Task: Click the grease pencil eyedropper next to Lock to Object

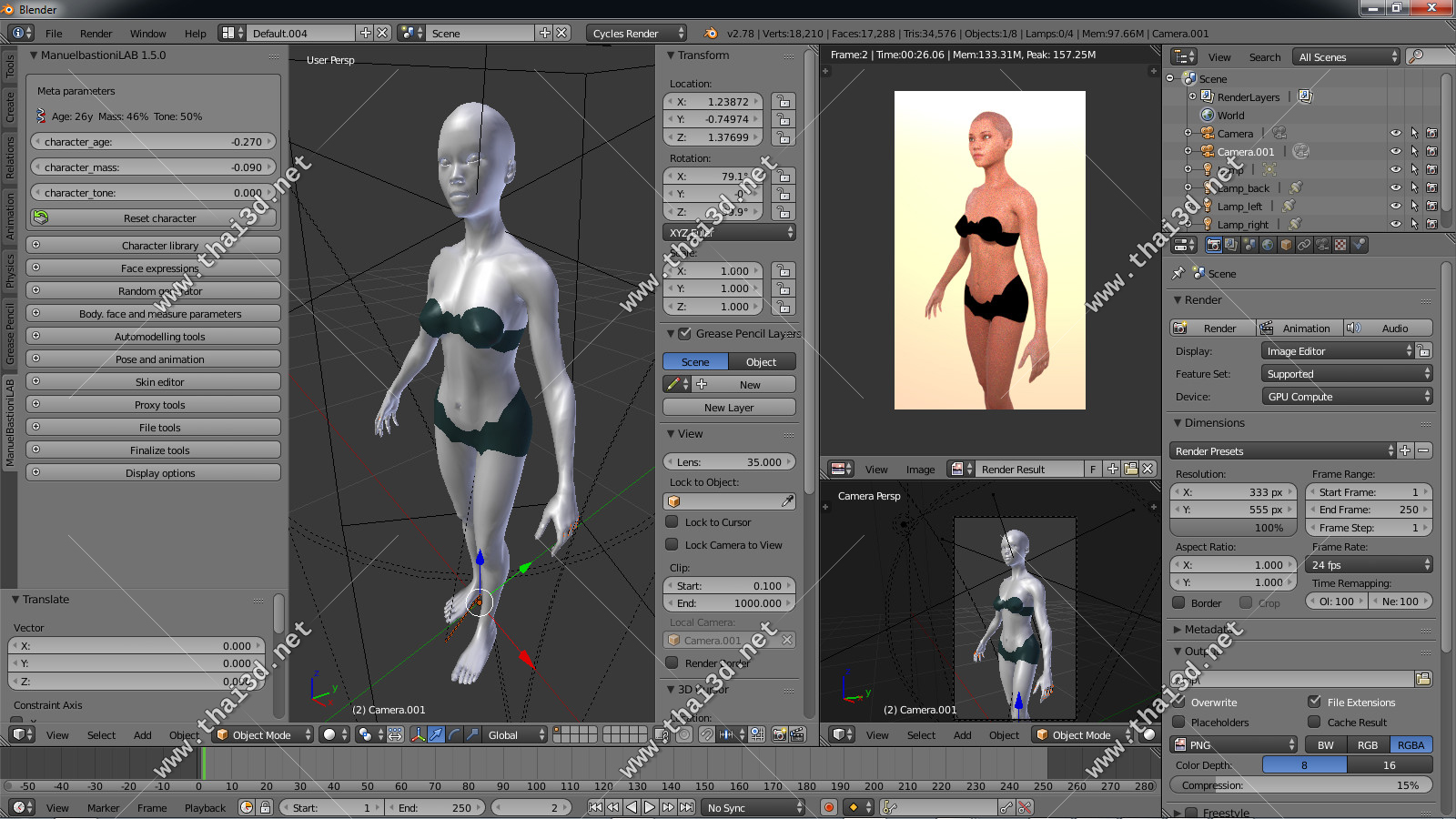Action: point(787,501)
